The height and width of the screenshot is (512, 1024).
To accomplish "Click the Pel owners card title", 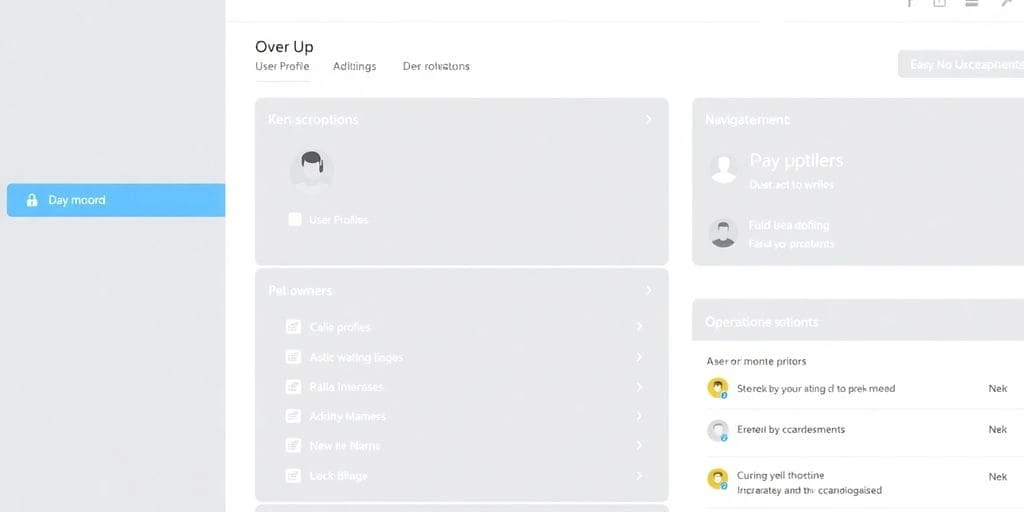I will pos(300,291).
